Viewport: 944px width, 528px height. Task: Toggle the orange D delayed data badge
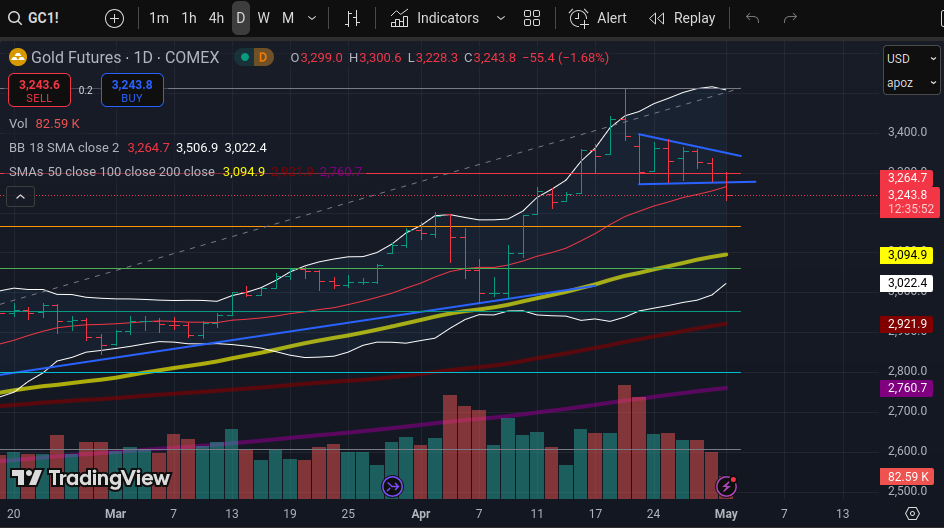[x=263, y=58]
